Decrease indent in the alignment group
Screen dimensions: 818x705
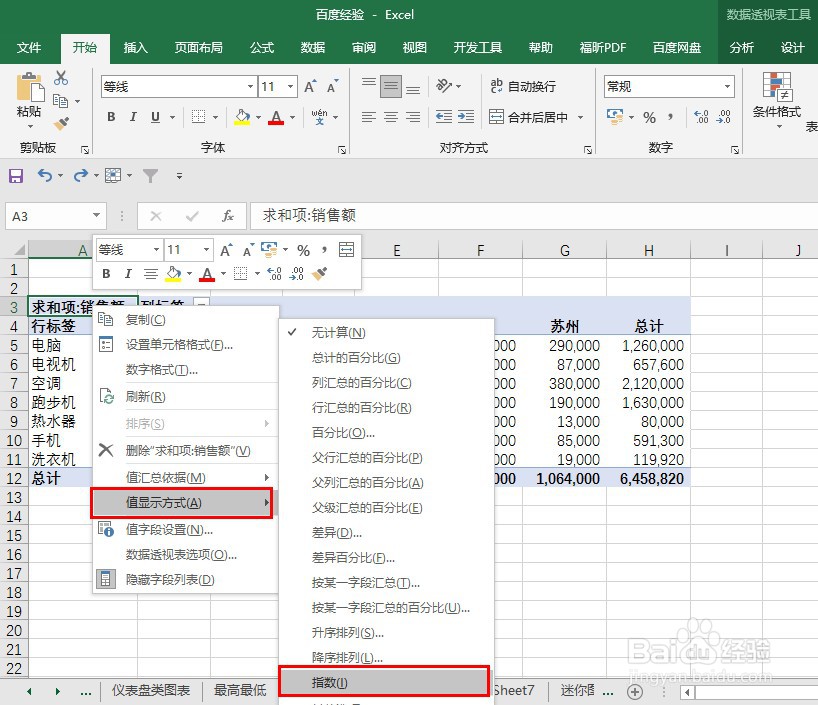tap(444, 117)
